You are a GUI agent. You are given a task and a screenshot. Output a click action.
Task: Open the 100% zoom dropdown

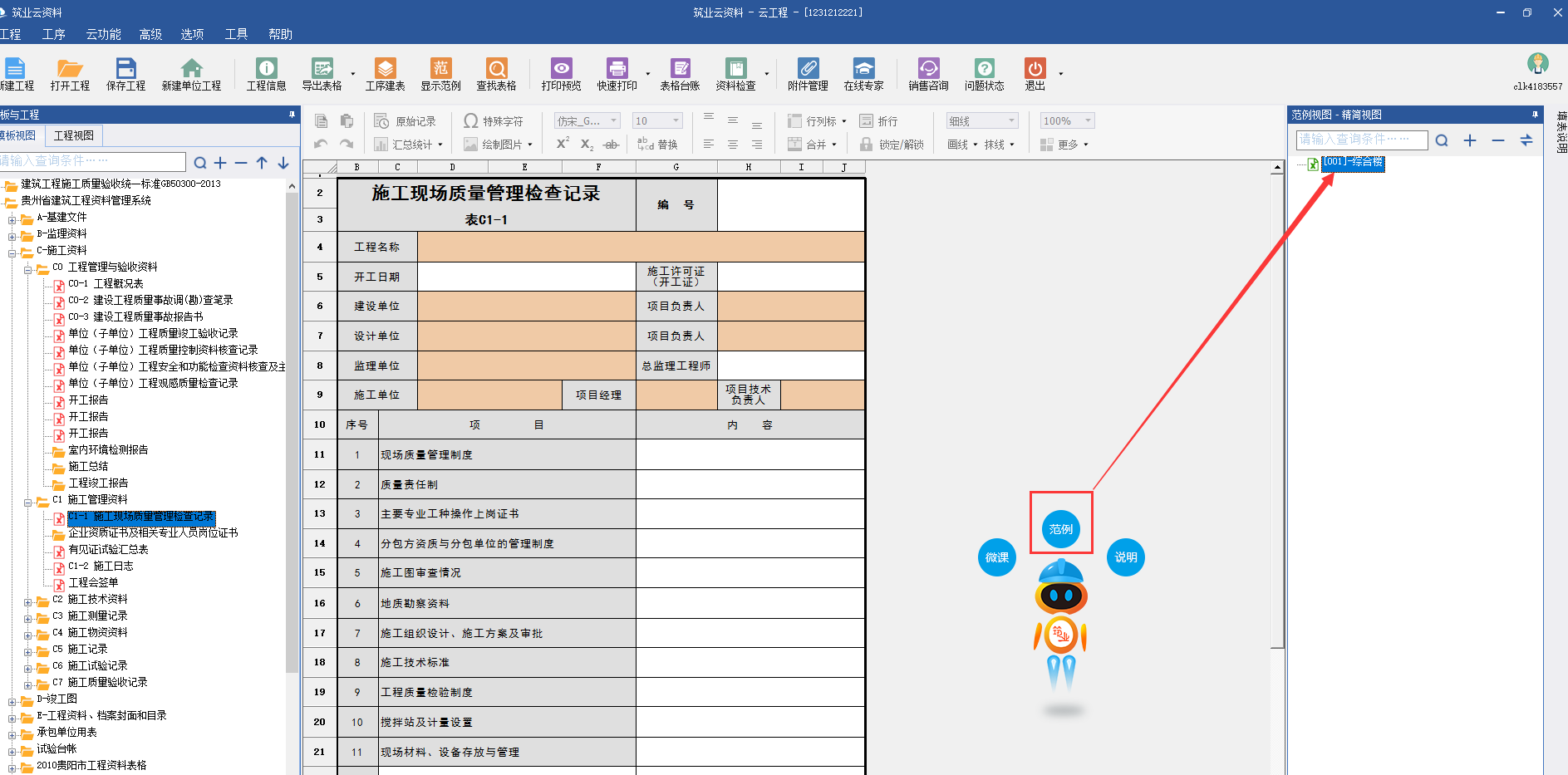[x=1088, y=121]
